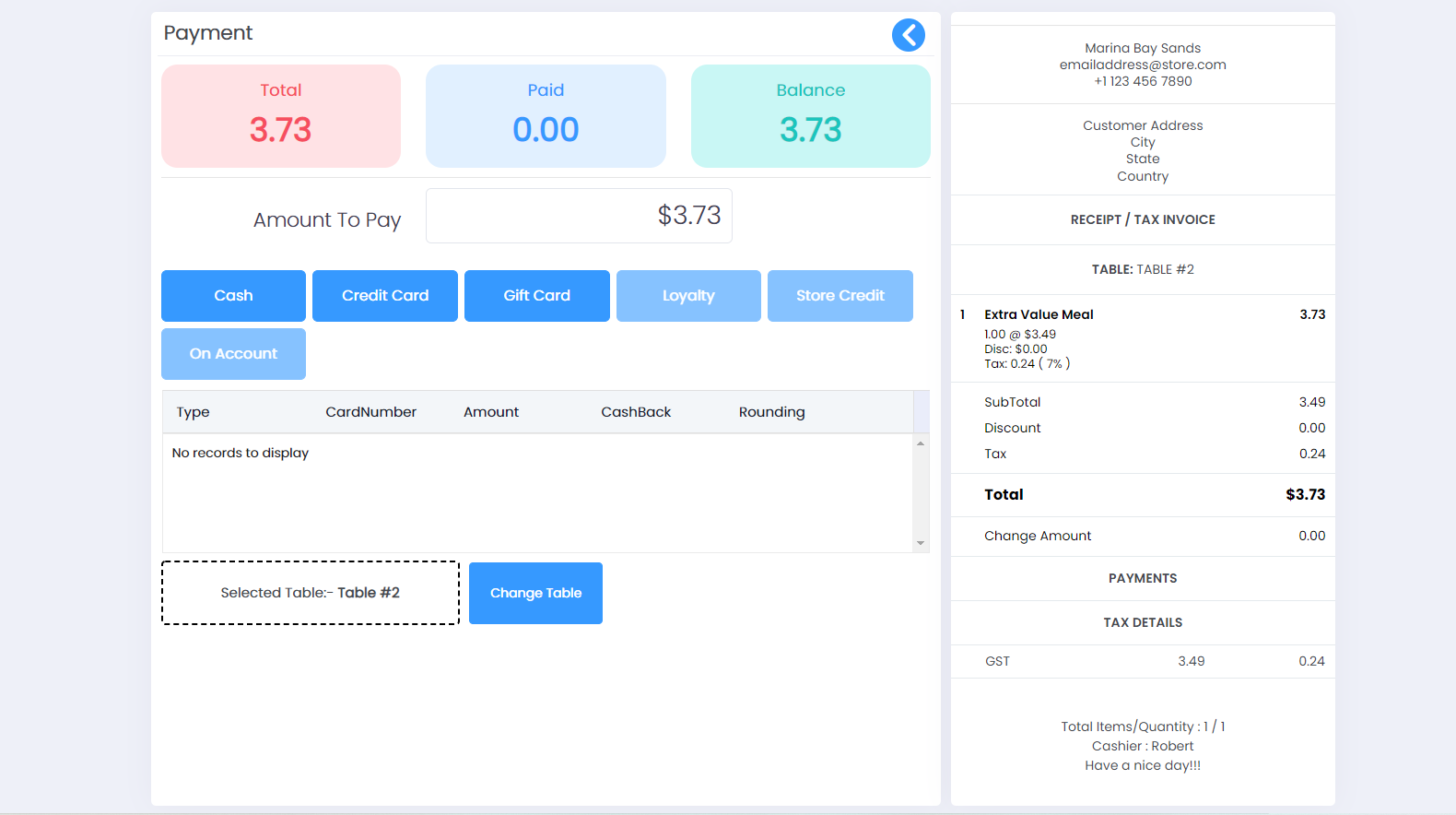Click the Amount column header
Image resolution: width=1456 pixels, height=815 pixels.
(x=491, y=412)
